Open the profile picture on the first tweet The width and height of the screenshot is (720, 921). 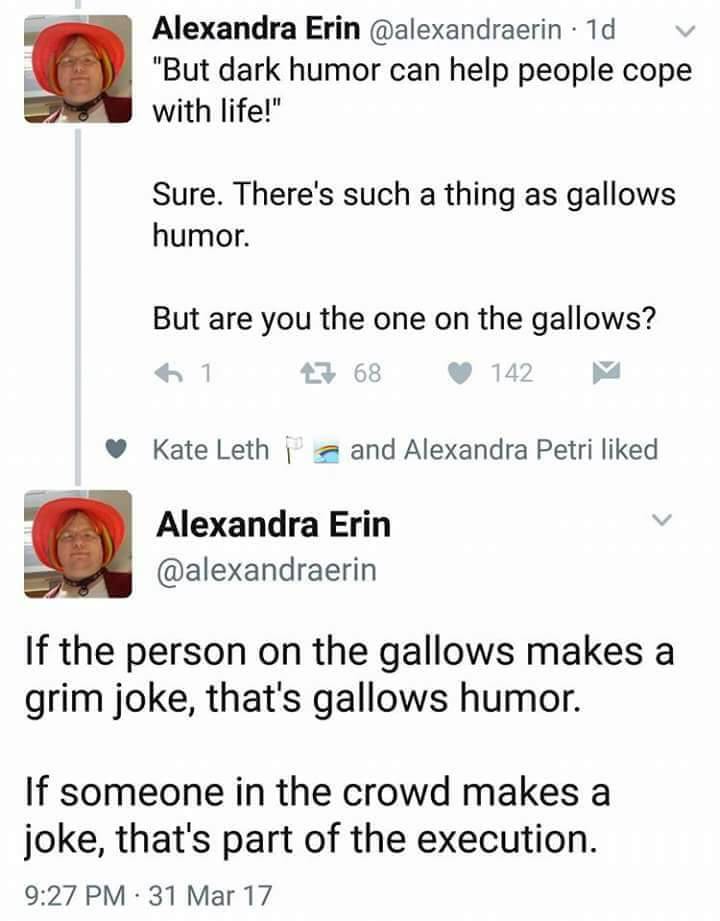tap(78, 67)
